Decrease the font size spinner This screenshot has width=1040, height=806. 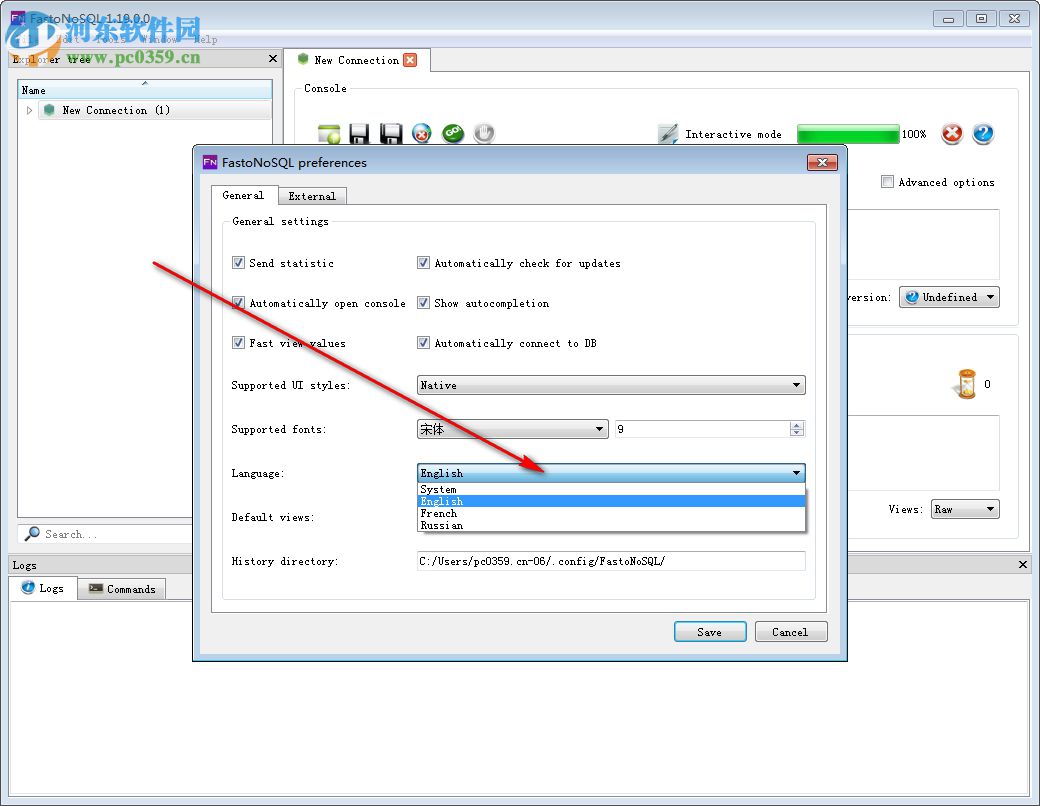[x=797, y=433]
